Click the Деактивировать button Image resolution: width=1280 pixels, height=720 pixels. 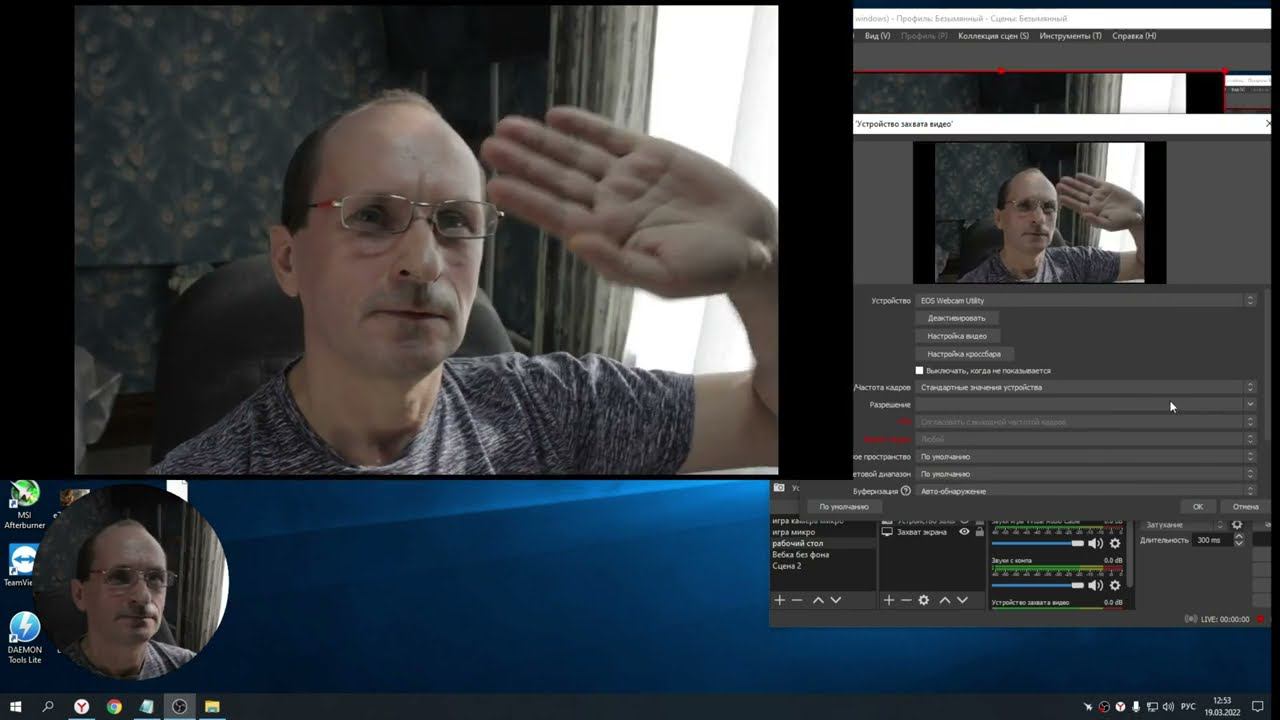[957, 318]
